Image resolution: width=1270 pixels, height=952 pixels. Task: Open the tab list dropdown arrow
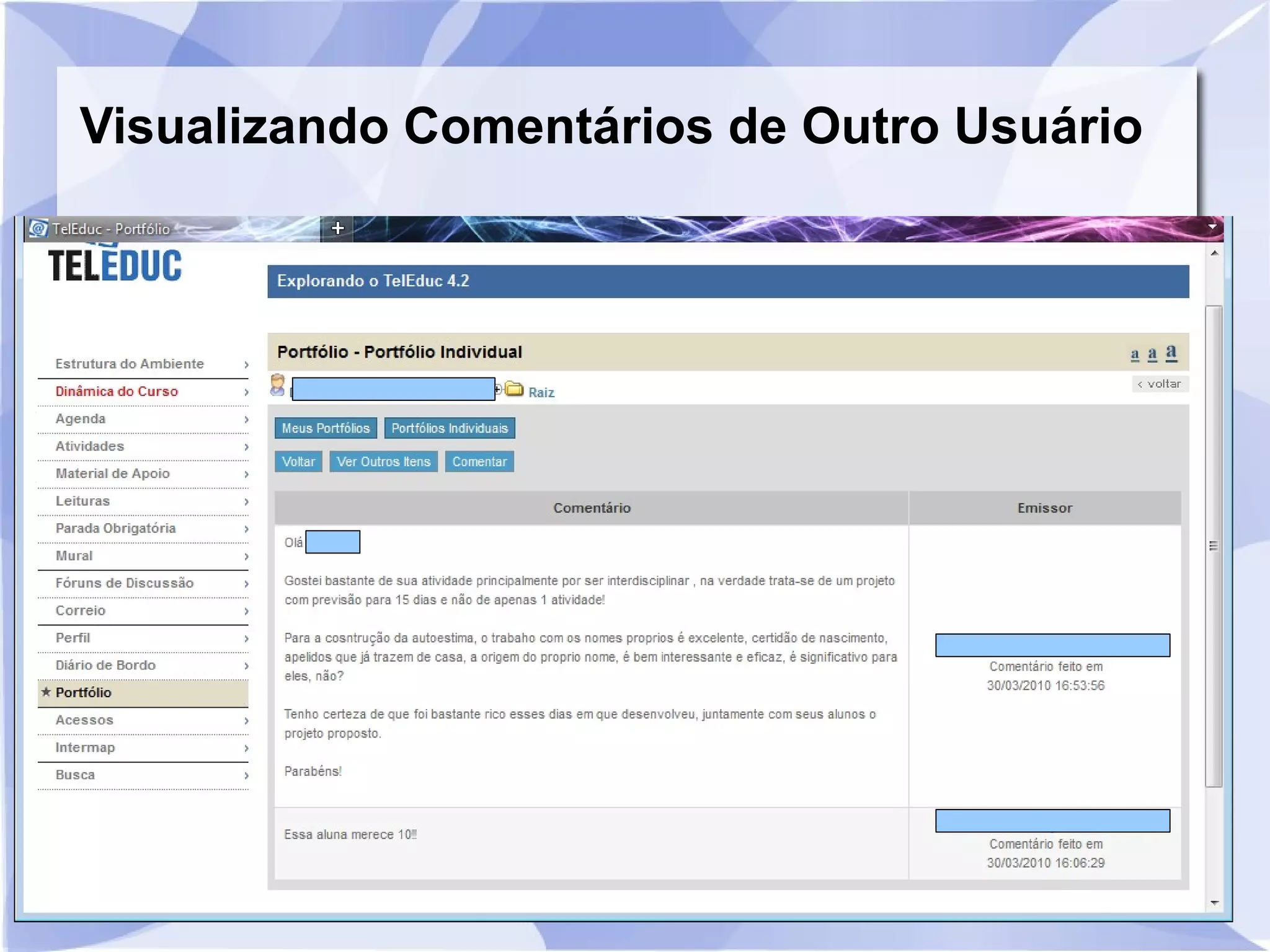pos(1212,227)
